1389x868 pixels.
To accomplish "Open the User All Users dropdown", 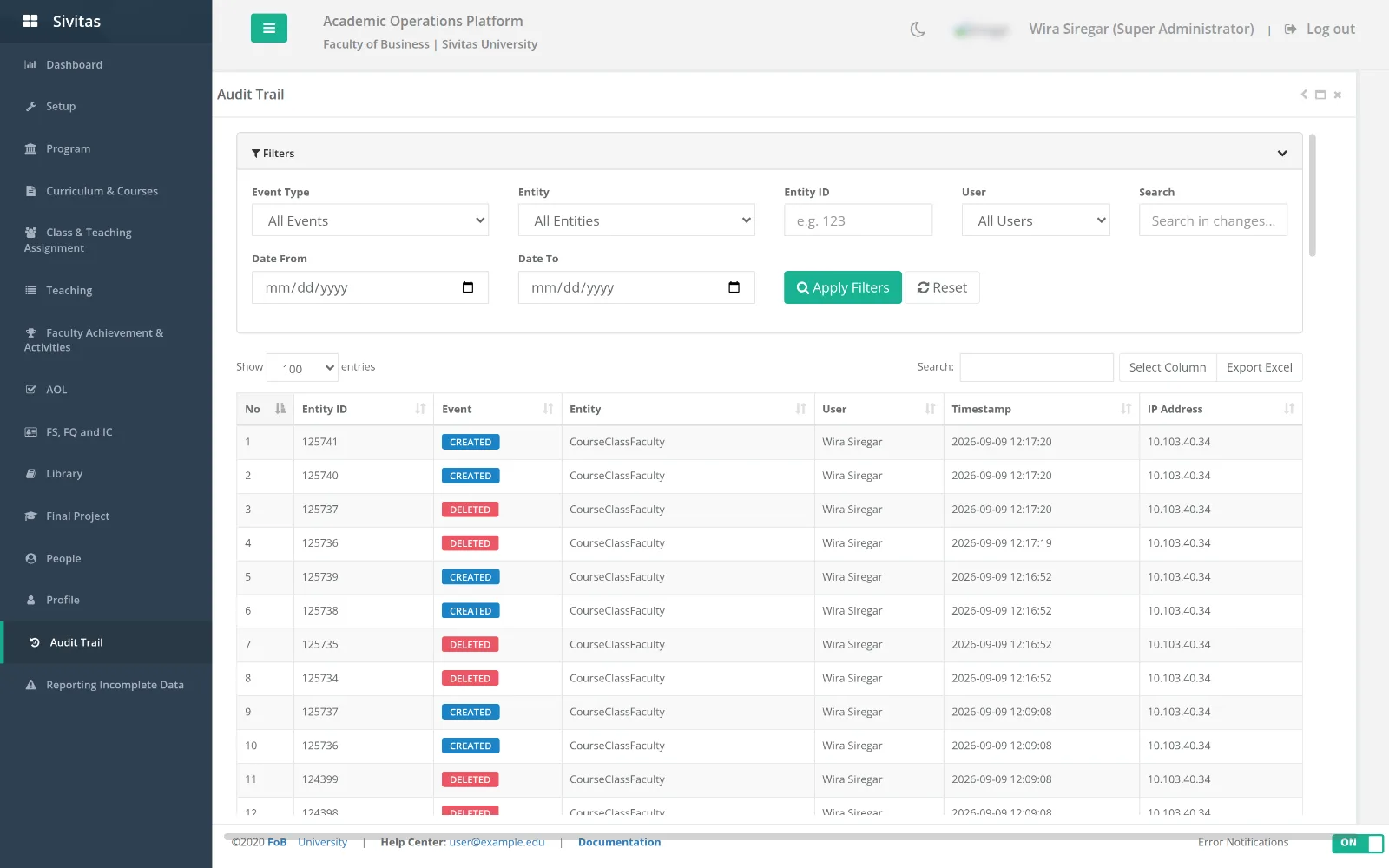I will [1036, 220].
